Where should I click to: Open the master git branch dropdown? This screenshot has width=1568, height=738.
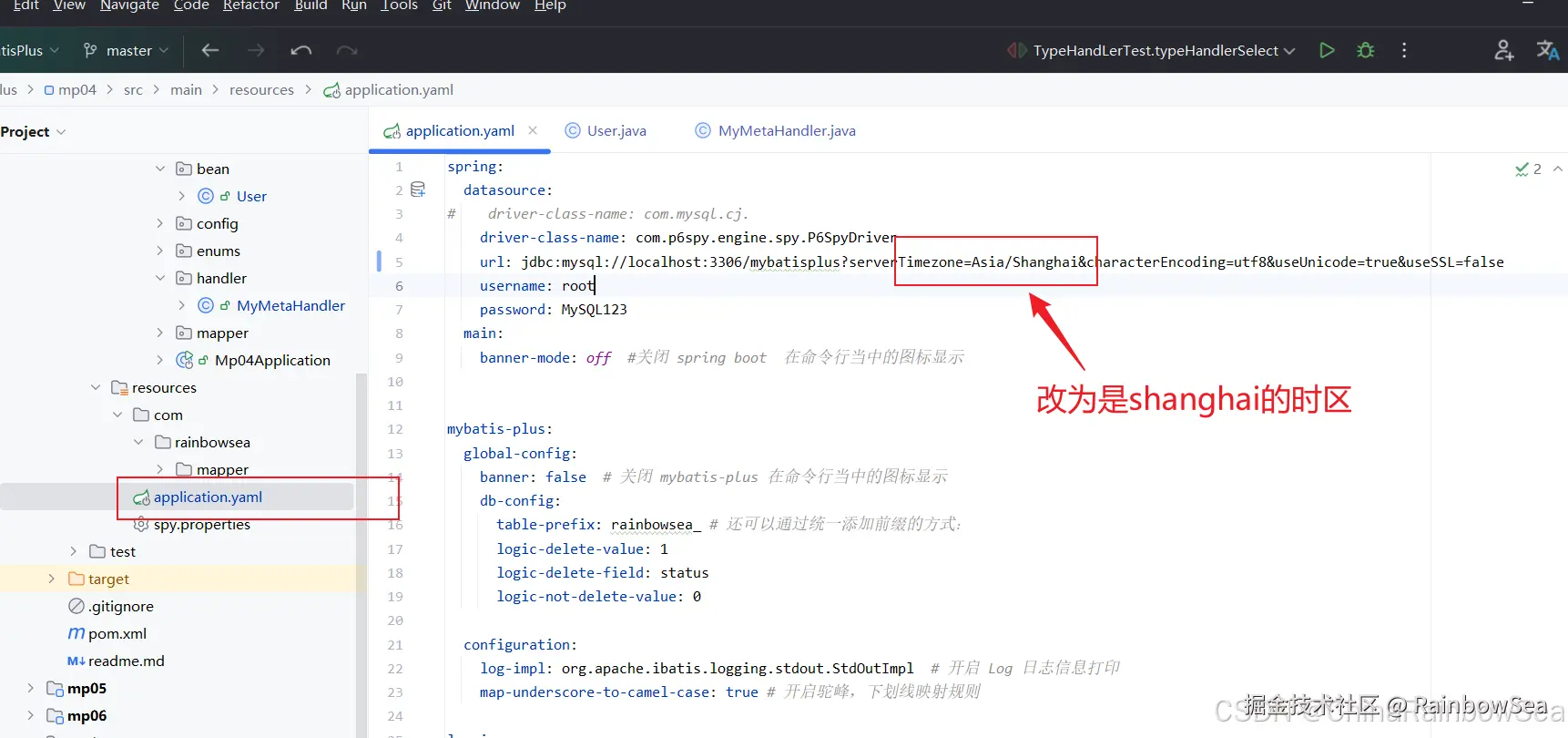(126, 50)
